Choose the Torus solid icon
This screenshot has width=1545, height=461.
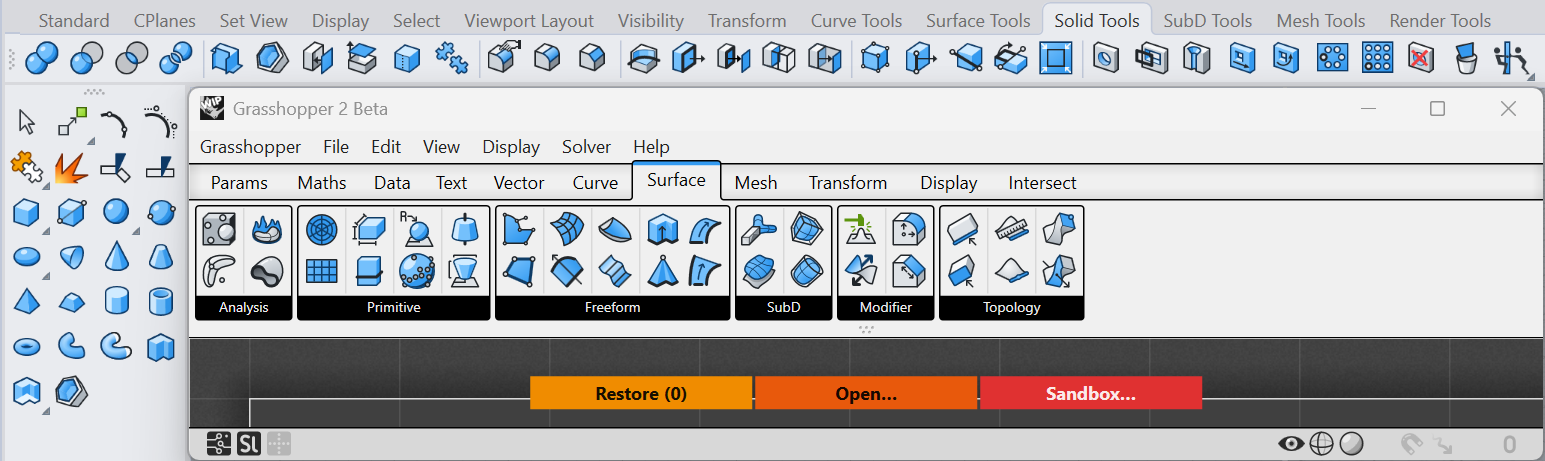[x=26, y=347]
